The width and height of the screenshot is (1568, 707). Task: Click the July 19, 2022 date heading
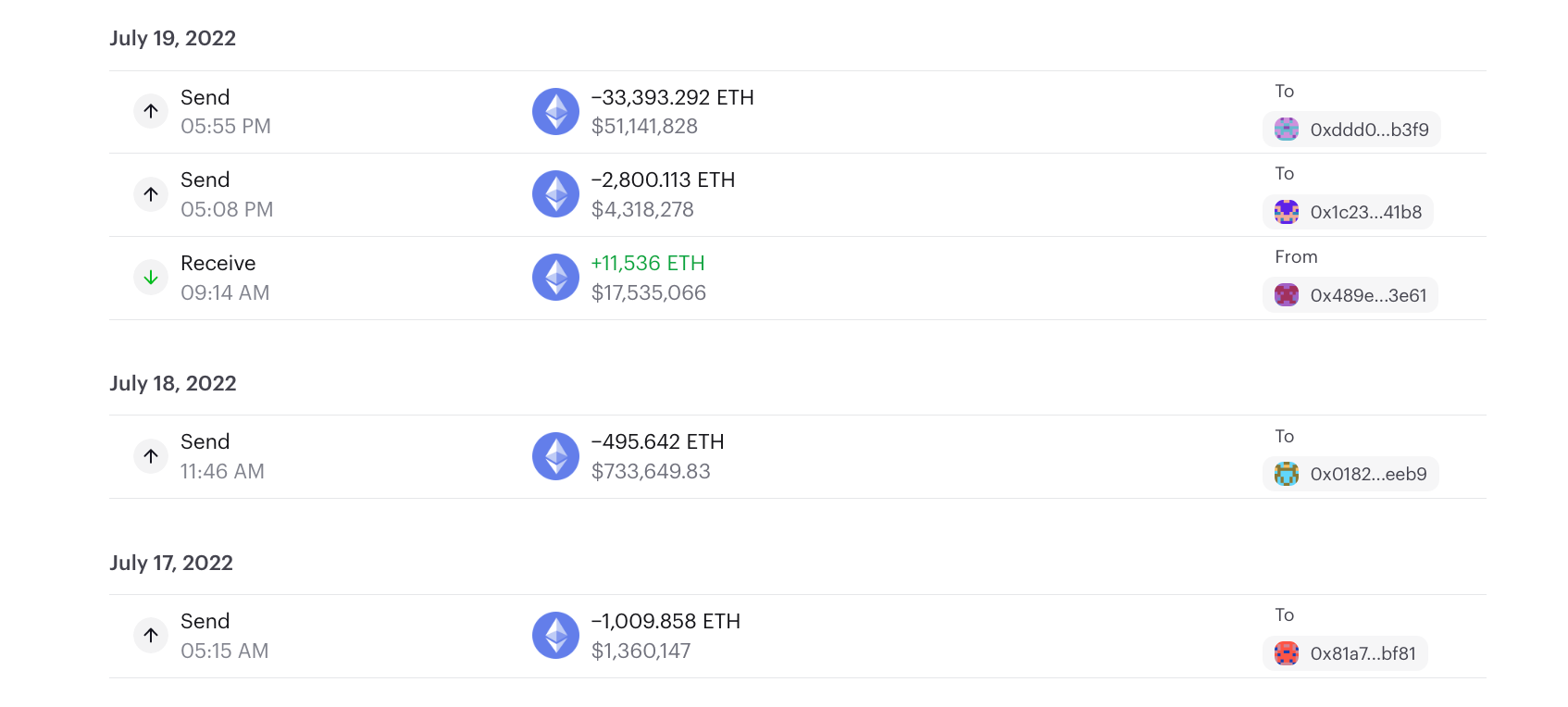click(173, 38)
